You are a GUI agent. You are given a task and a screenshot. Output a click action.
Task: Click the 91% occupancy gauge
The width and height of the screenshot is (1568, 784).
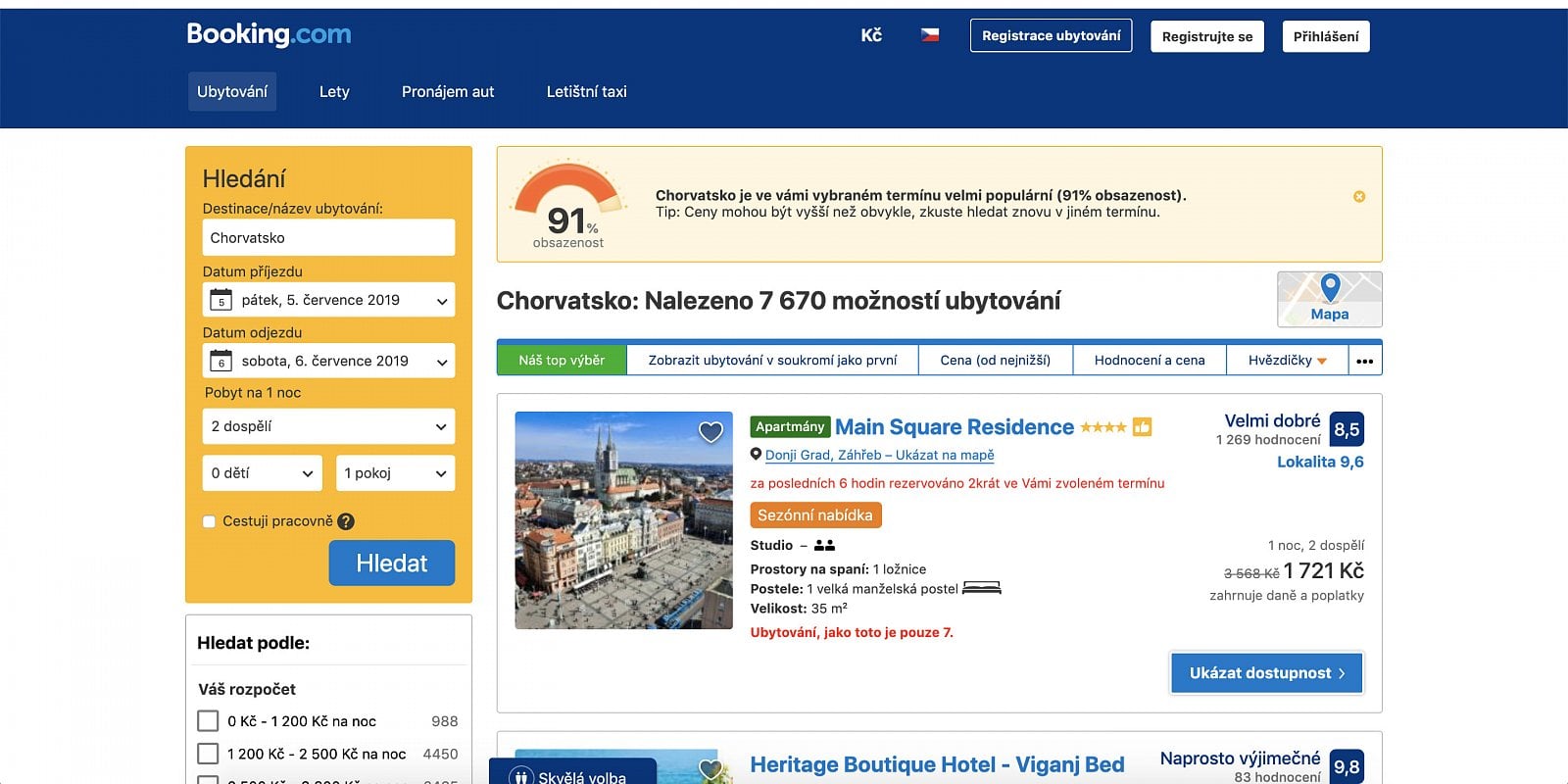coord(568,204)
